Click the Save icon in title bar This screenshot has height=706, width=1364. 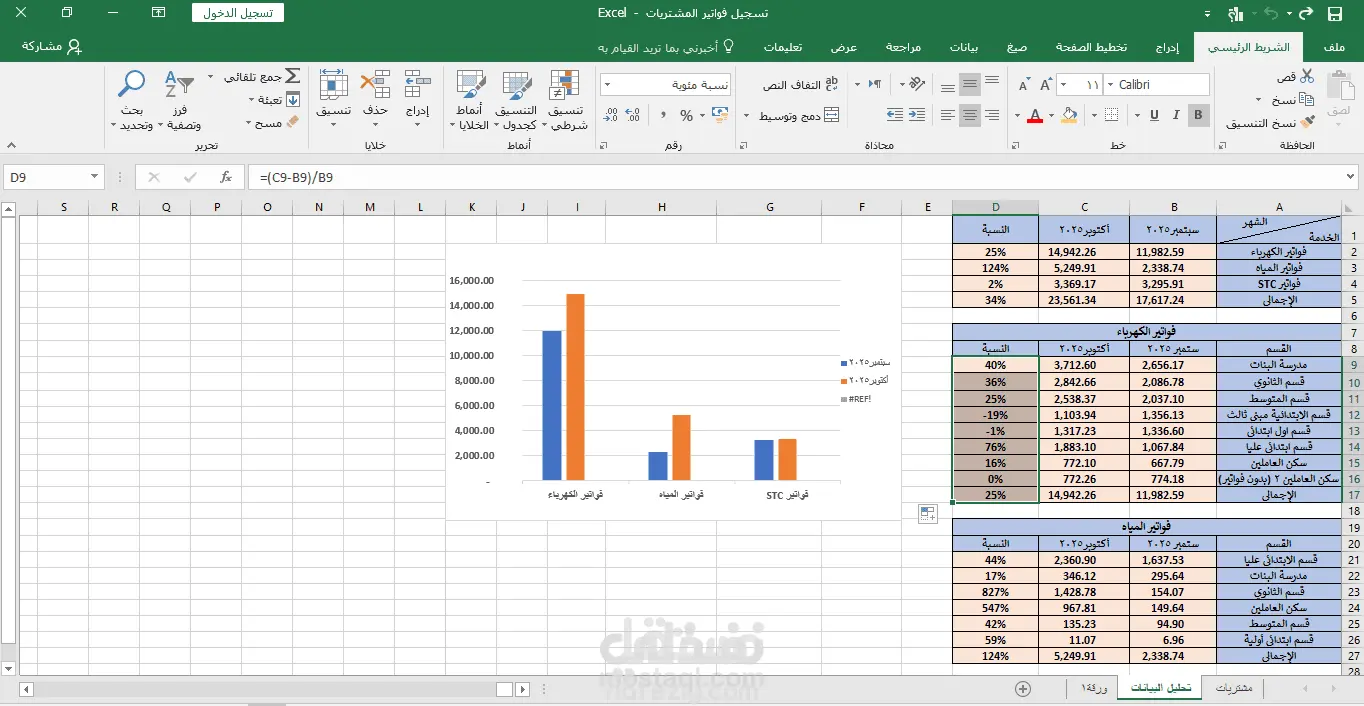tap(1335, 13)
